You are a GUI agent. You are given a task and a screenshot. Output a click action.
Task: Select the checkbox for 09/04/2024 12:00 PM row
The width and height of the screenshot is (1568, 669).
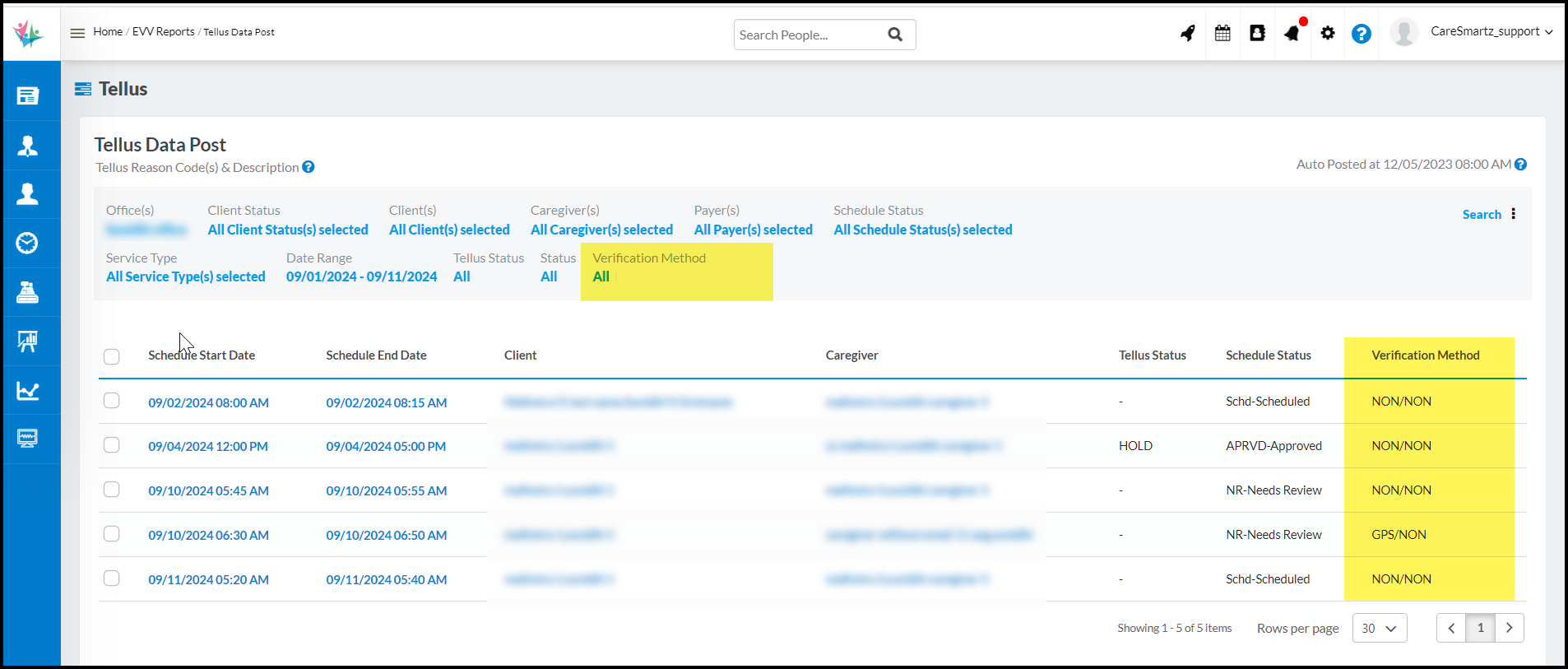click(x=112, y=445)
